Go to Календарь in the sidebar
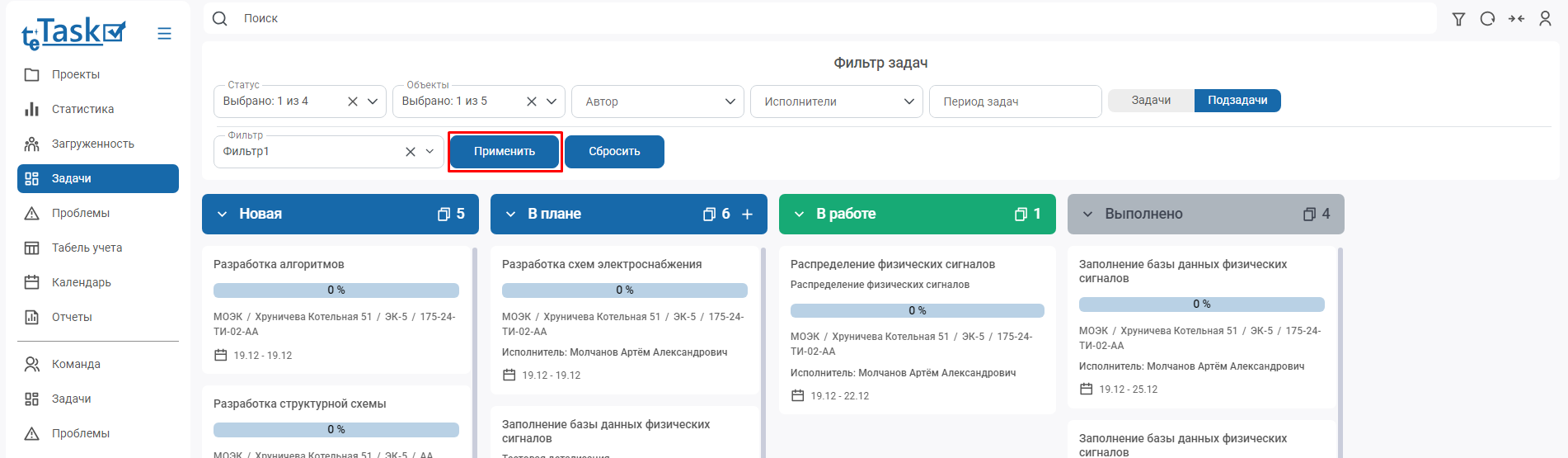Image resolution: width=1568 pixels, height=458 pixels. coord(81,282)
